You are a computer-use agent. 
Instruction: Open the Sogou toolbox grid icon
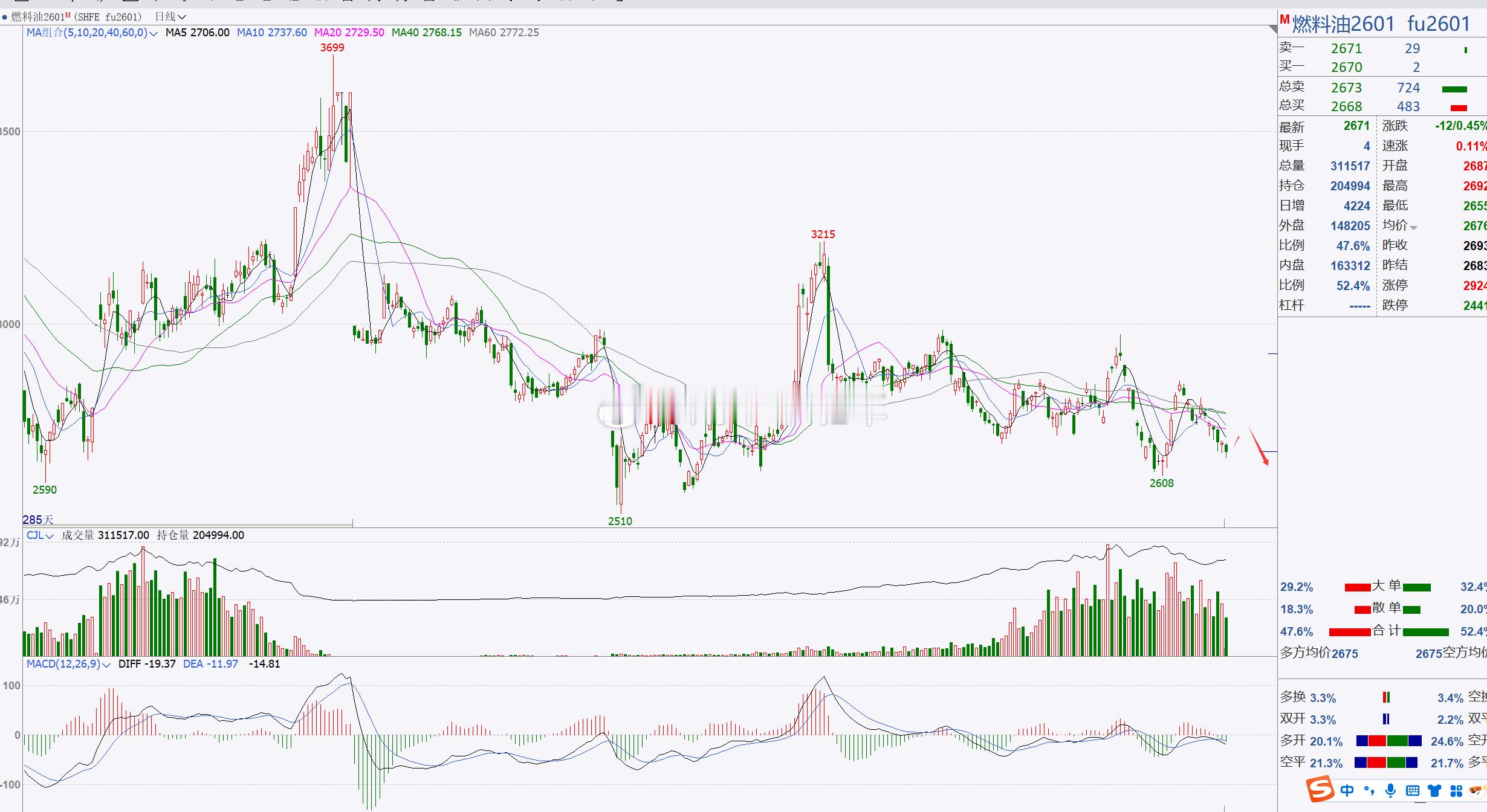tap(1456, 790)
